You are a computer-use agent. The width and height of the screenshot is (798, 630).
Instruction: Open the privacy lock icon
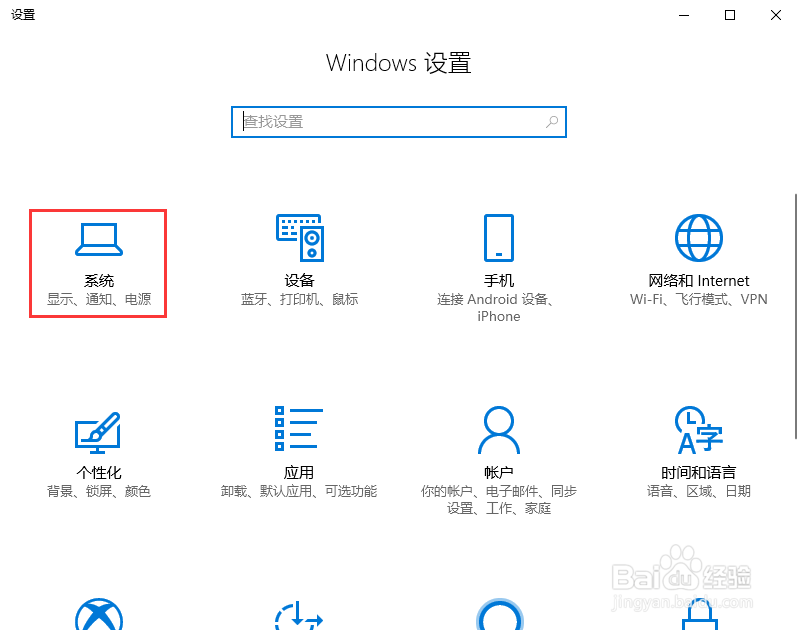[699, 614]
